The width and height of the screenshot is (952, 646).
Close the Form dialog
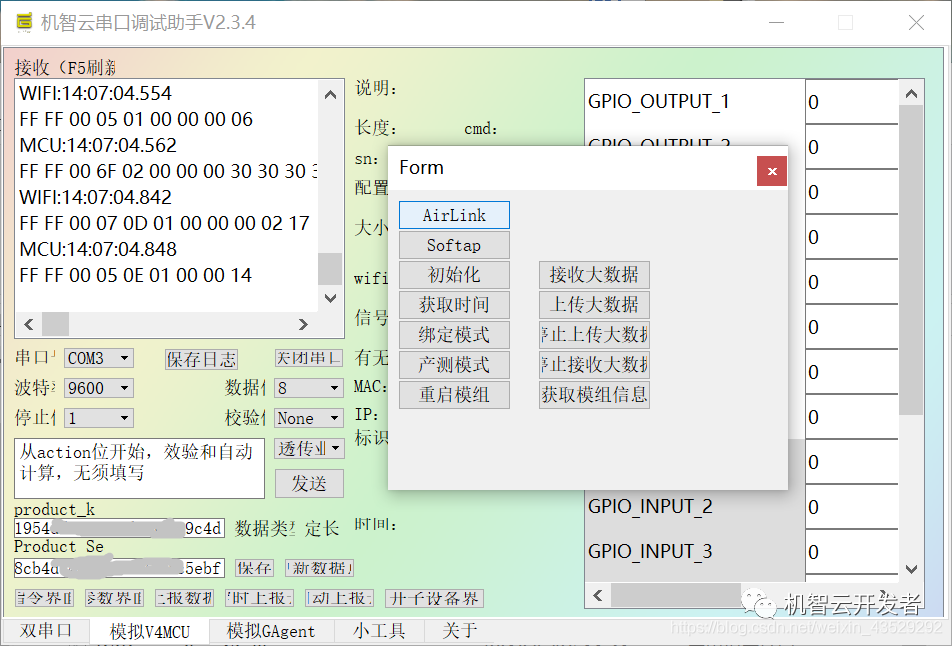(x=771, y=170)
